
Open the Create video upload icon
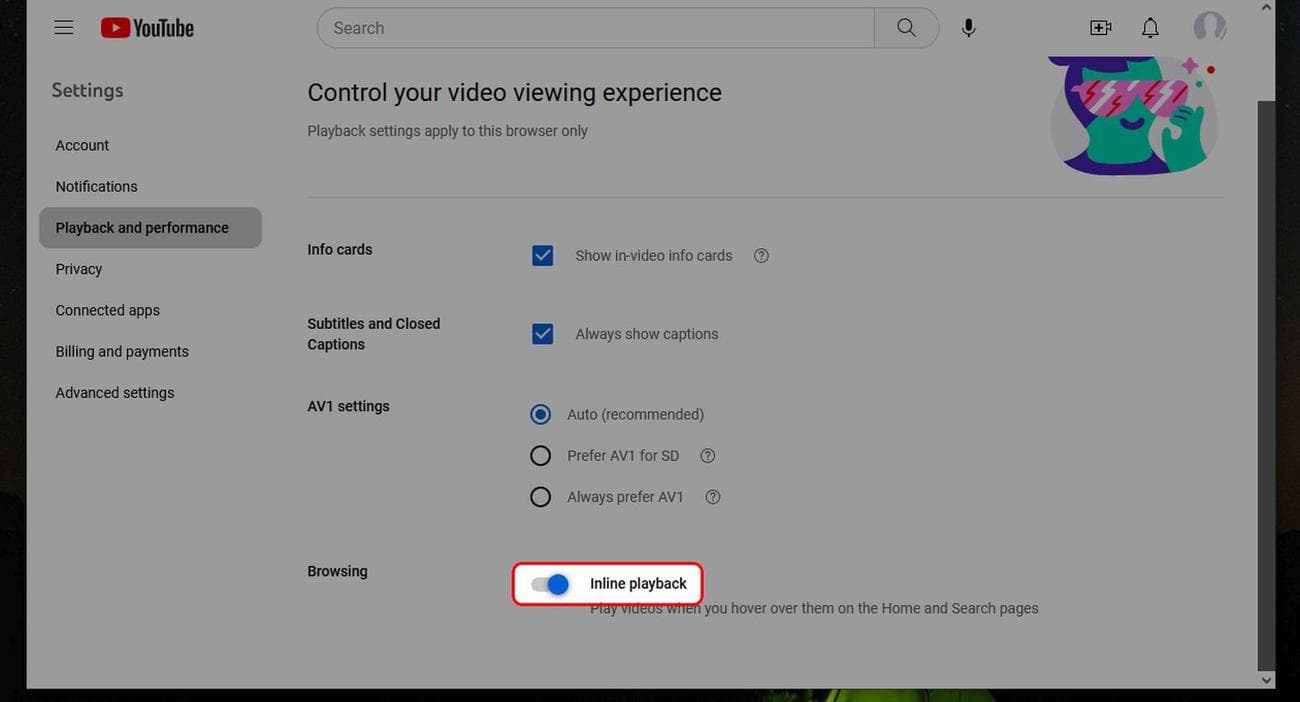(1100, 27)
